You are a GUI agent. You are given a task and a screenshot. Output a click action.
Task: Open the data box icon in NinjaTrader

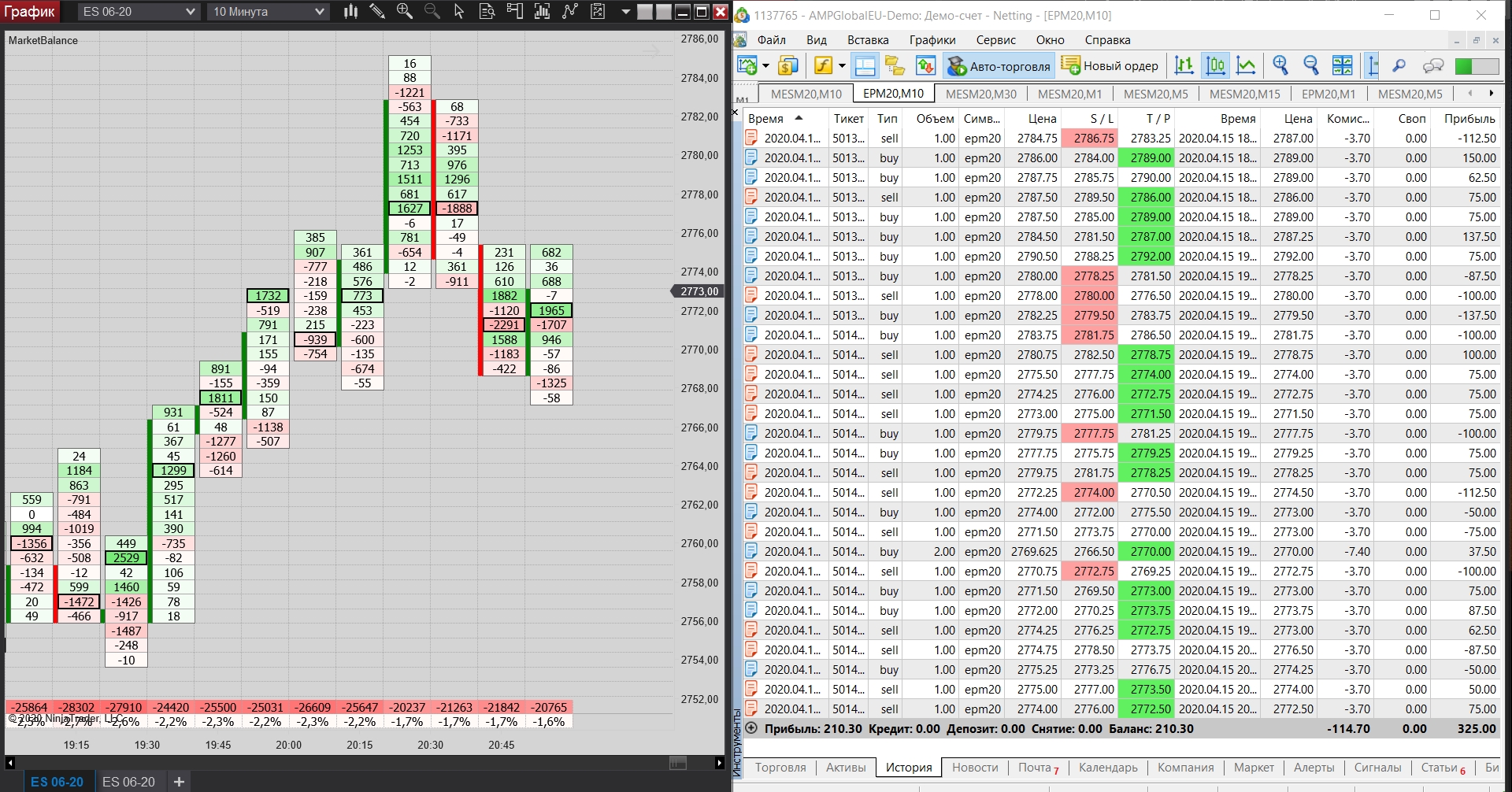pyautogui.click(x=487, y=12)
